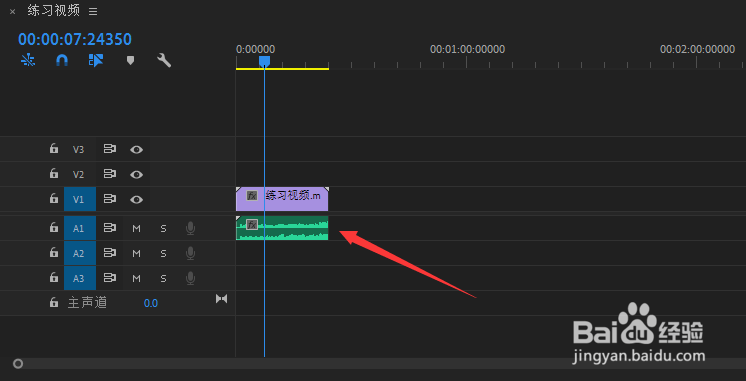
Task: Lock the V2 video track
Action: (x=54, y=174)
